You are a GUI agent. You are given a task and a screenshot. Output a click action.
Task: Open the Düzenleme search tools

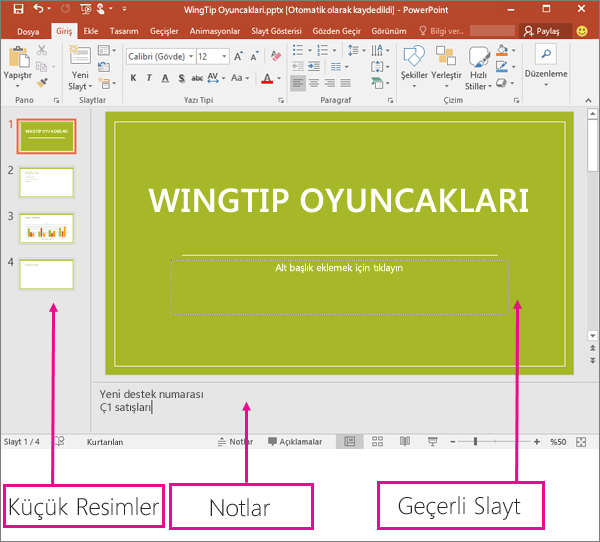pos(546,65)
